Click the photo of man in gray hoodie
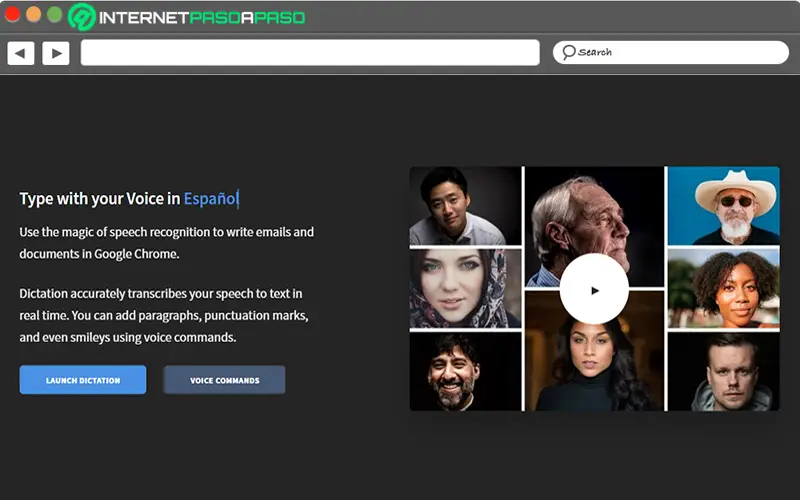Screen dimensions: 800x500 pyautogui.click(x=723, y=371)
